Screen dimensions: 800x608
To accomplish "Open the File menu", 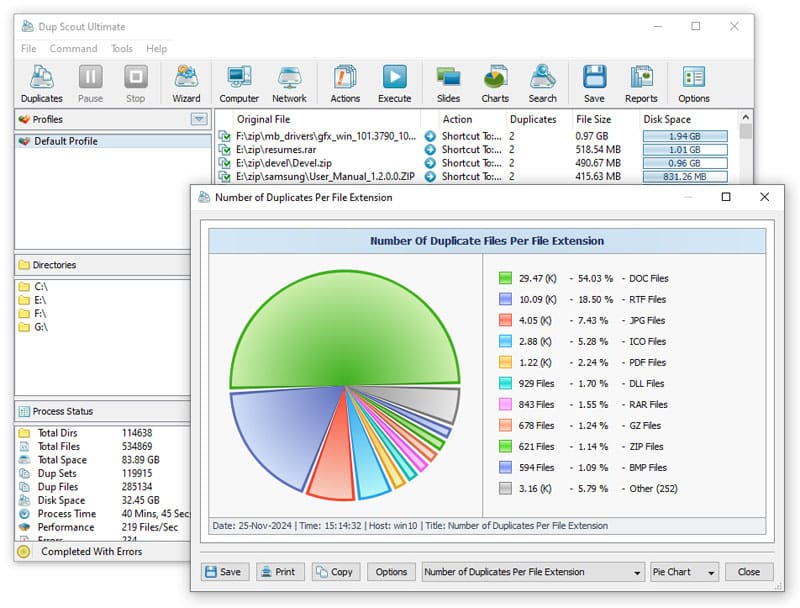I will click(x=29, y=48).
